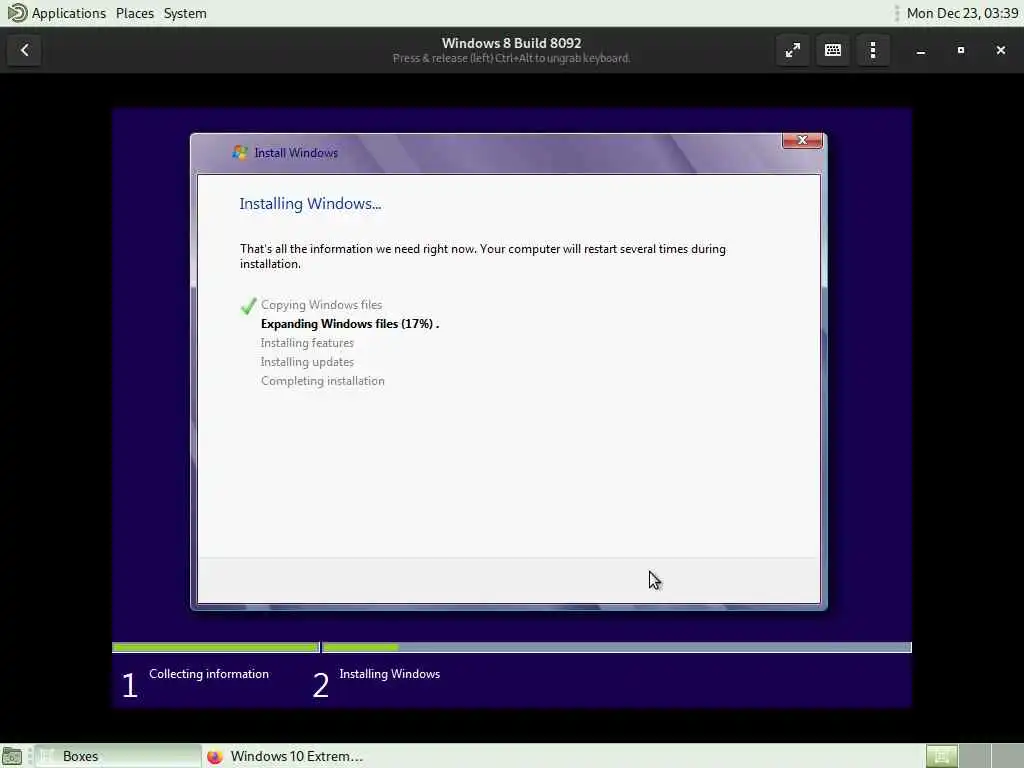This screenshot has height=768, width=1024.
Task: Click the 'Collecting information' stage label
Action: pyautogui.click(x=209, y=674)
